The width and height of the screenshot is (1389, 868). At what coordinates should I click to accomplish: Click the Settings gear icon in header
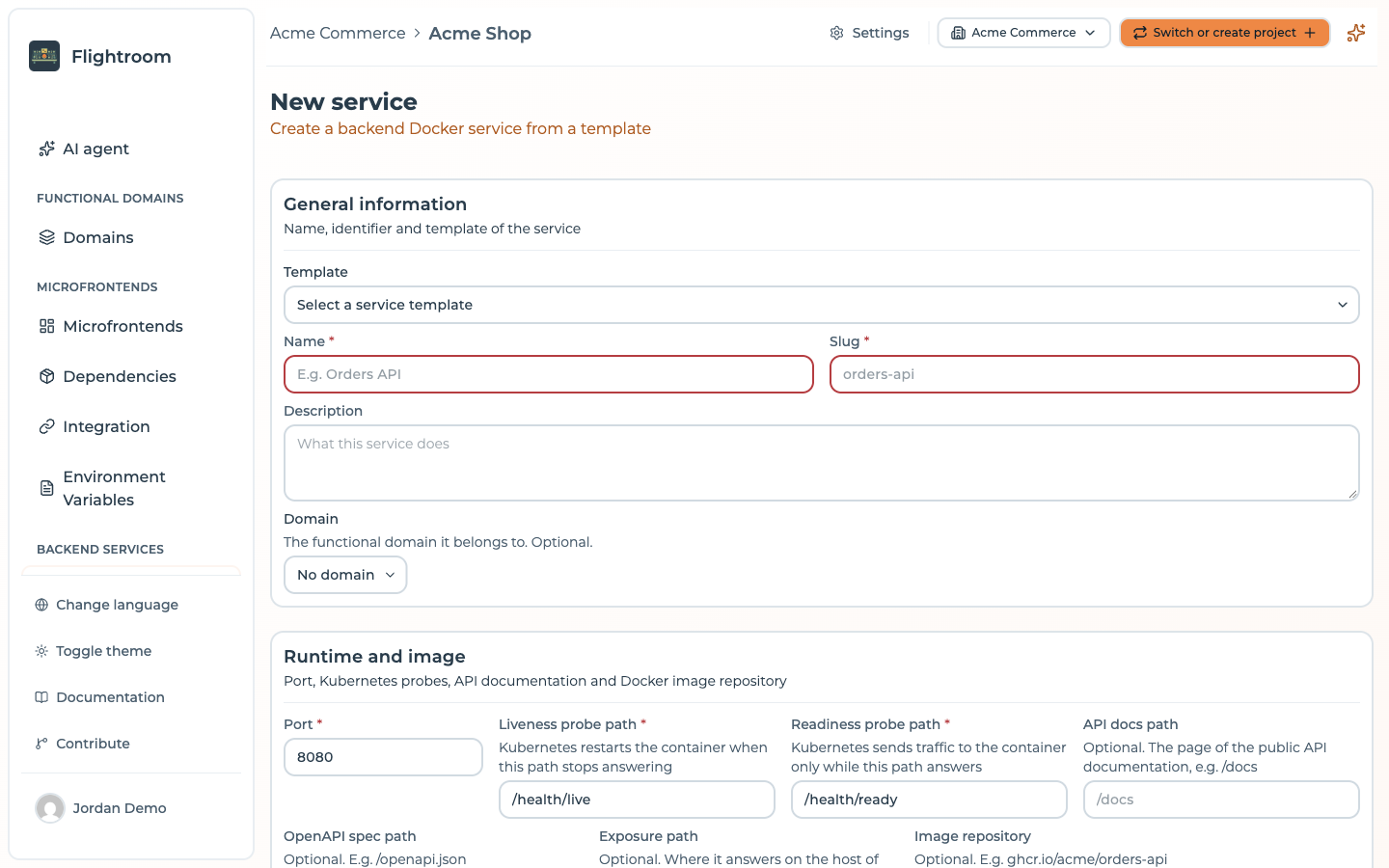(x=836, y=33)
